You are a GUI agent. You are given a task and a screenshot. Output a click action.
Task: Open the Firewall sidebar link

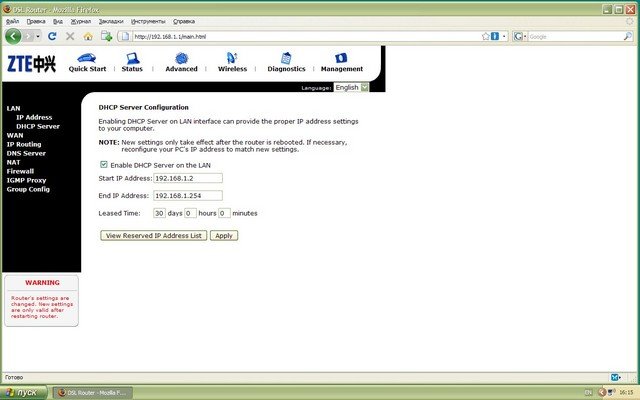click(20, 171)
